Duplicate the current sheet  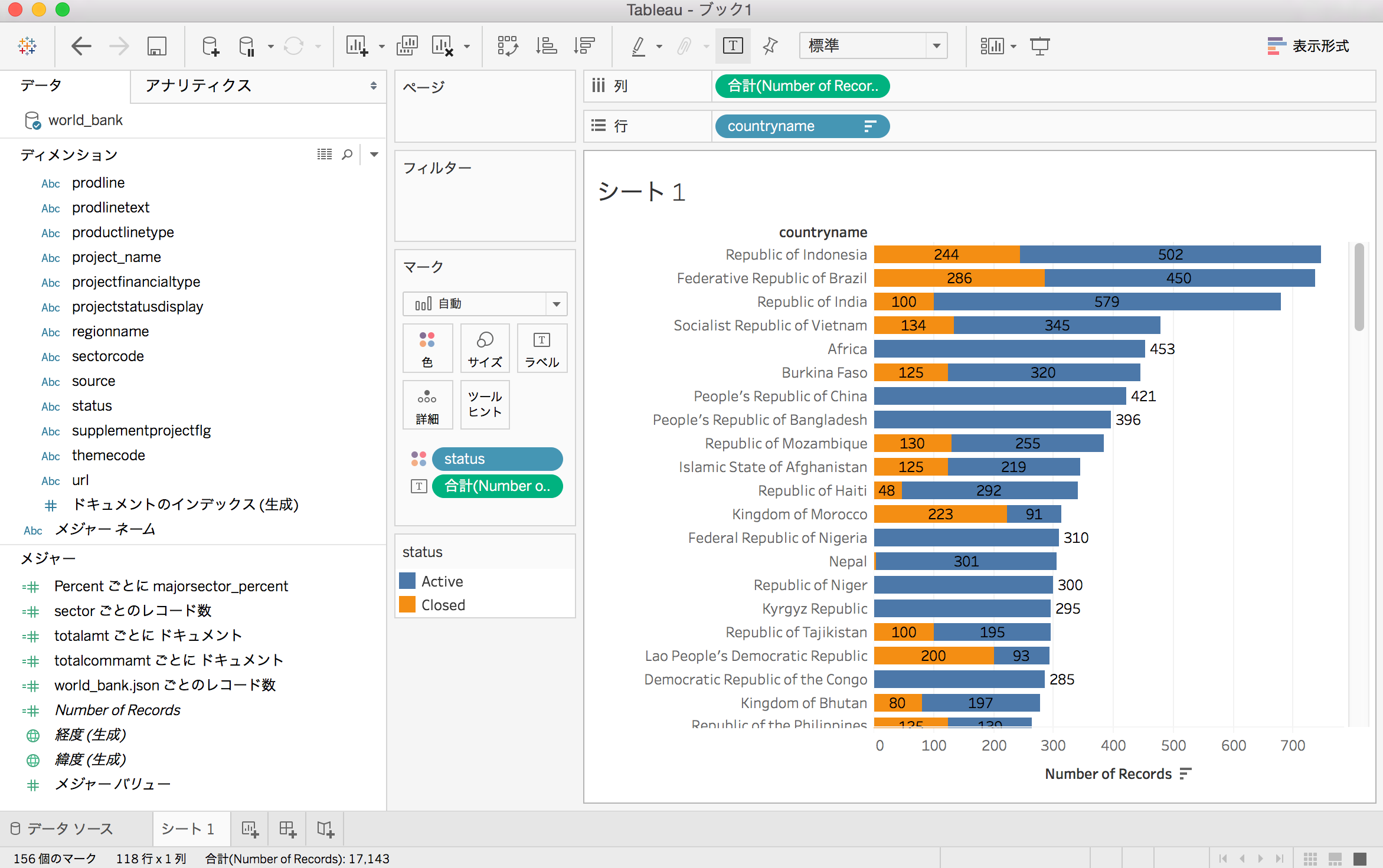407,45
